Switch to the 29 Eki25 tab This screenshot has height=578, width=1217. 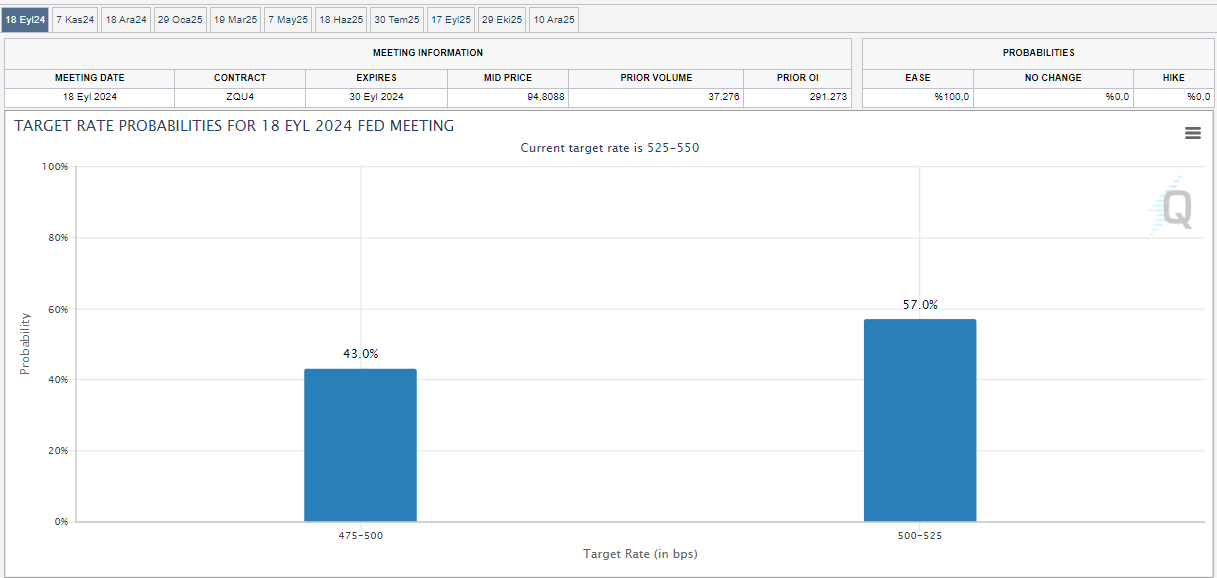coord(502,19)
